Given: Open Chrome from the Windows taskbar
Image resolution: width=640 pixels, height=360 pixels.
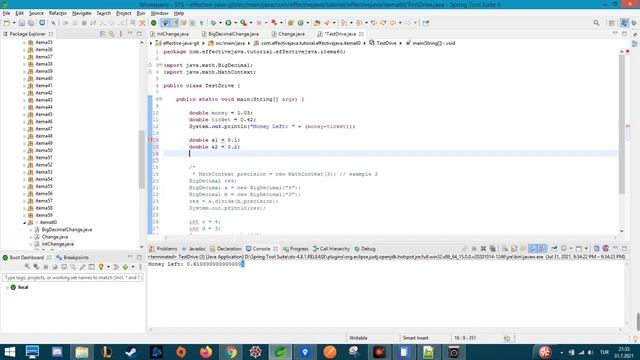Looking at the screenshot, I should 231,351.
